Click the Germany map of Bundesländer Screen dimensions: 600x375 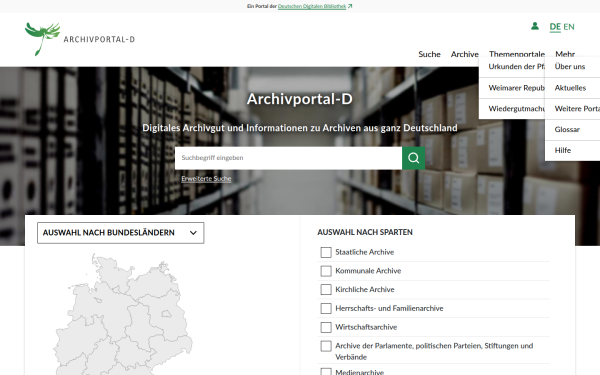[122, 314]
